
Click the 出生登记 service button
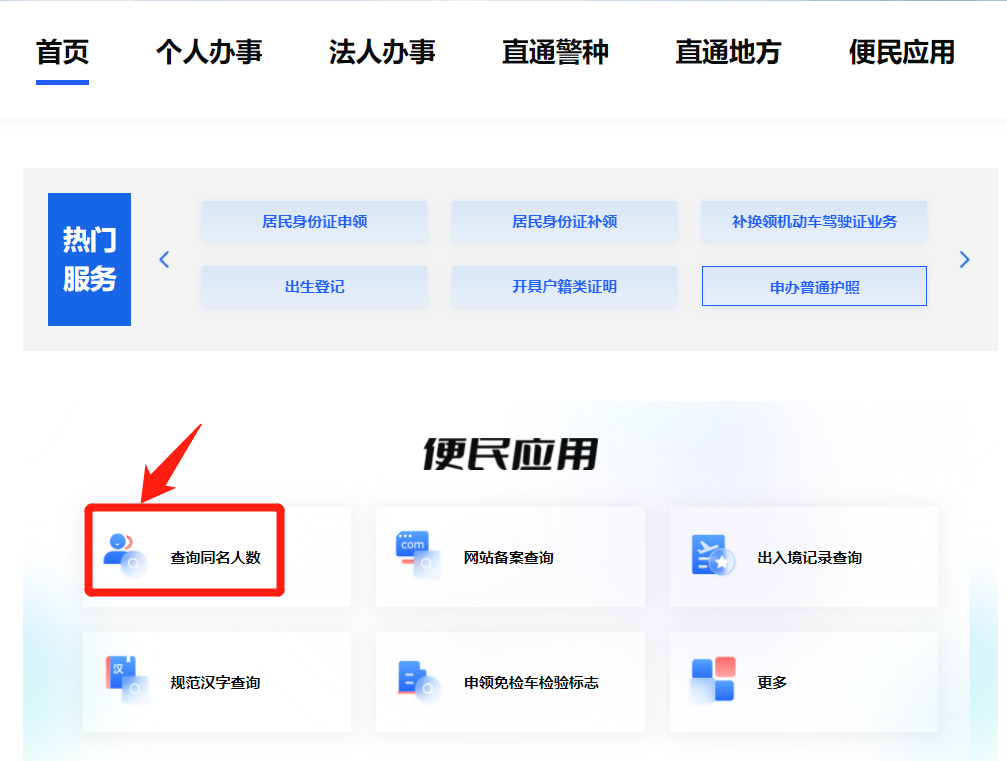point(314,287)
